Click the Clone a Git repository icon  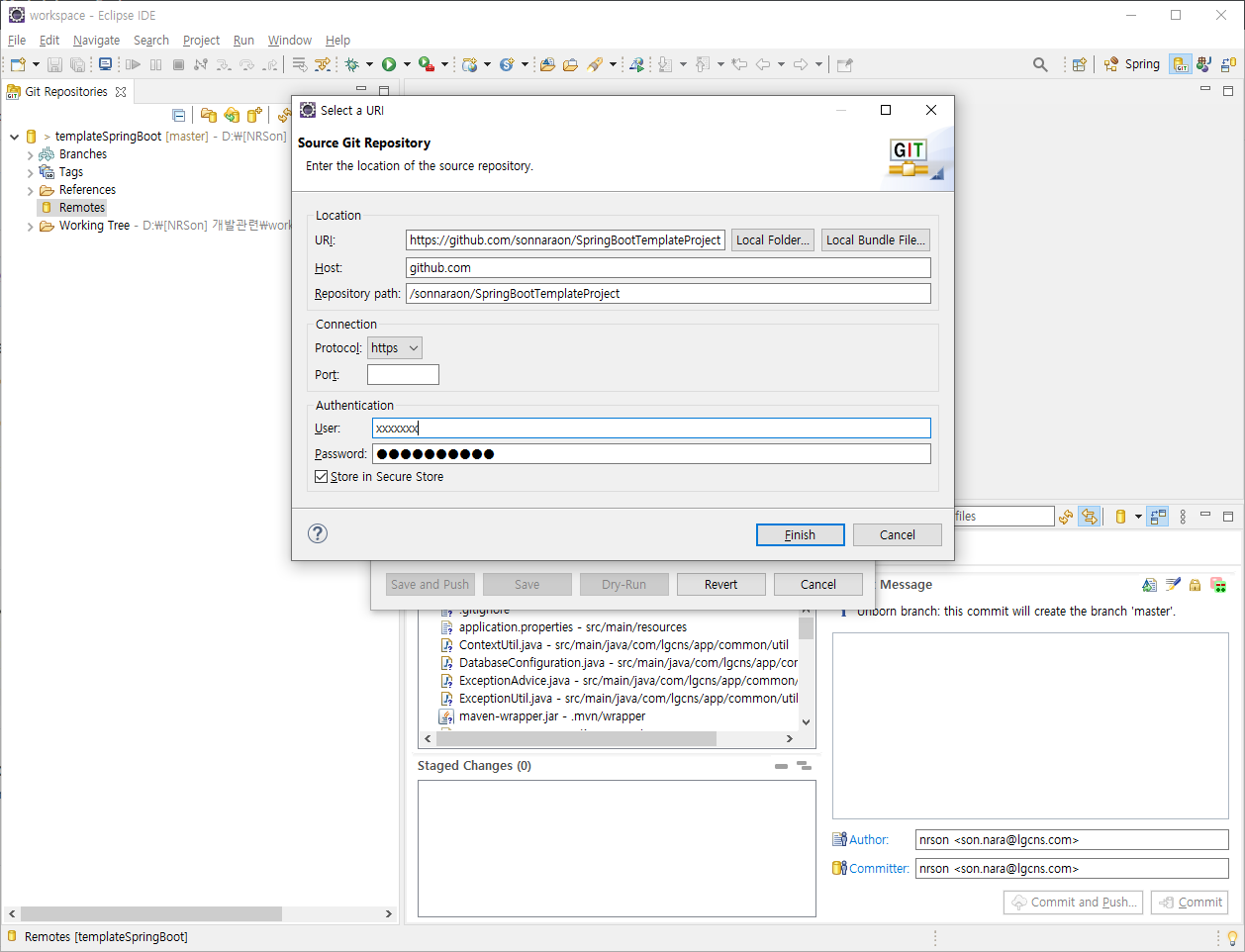(232, 116)
